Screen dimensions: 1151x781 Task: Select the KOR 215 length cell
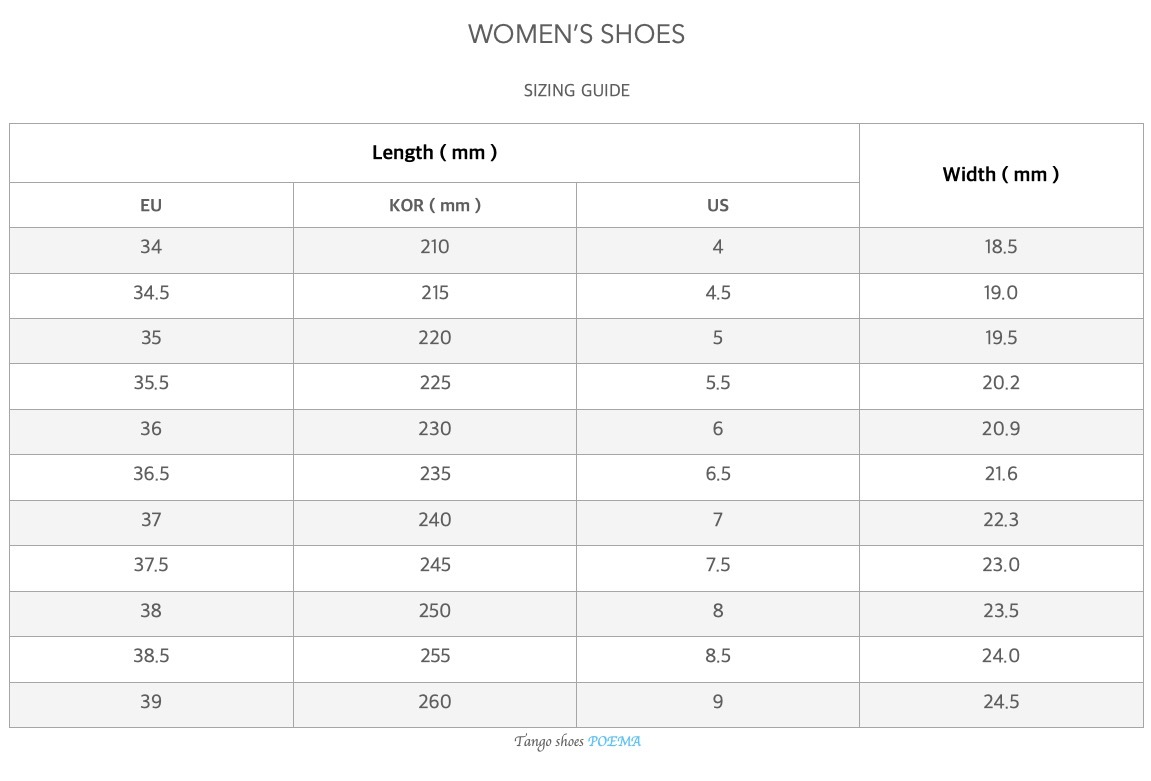coord(435,293)
